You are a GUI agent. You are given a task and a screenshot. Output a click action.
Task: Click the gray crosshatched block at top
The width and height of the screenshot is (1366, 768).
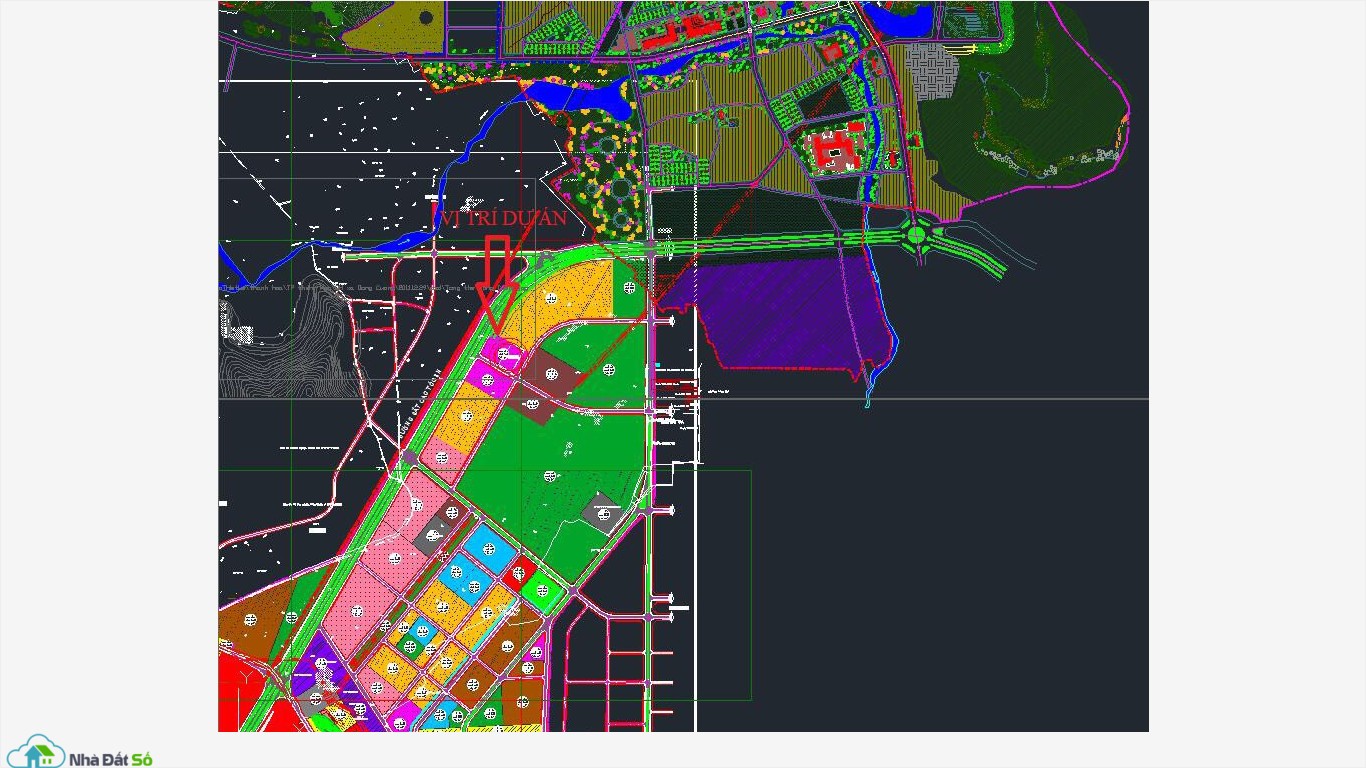931,71
